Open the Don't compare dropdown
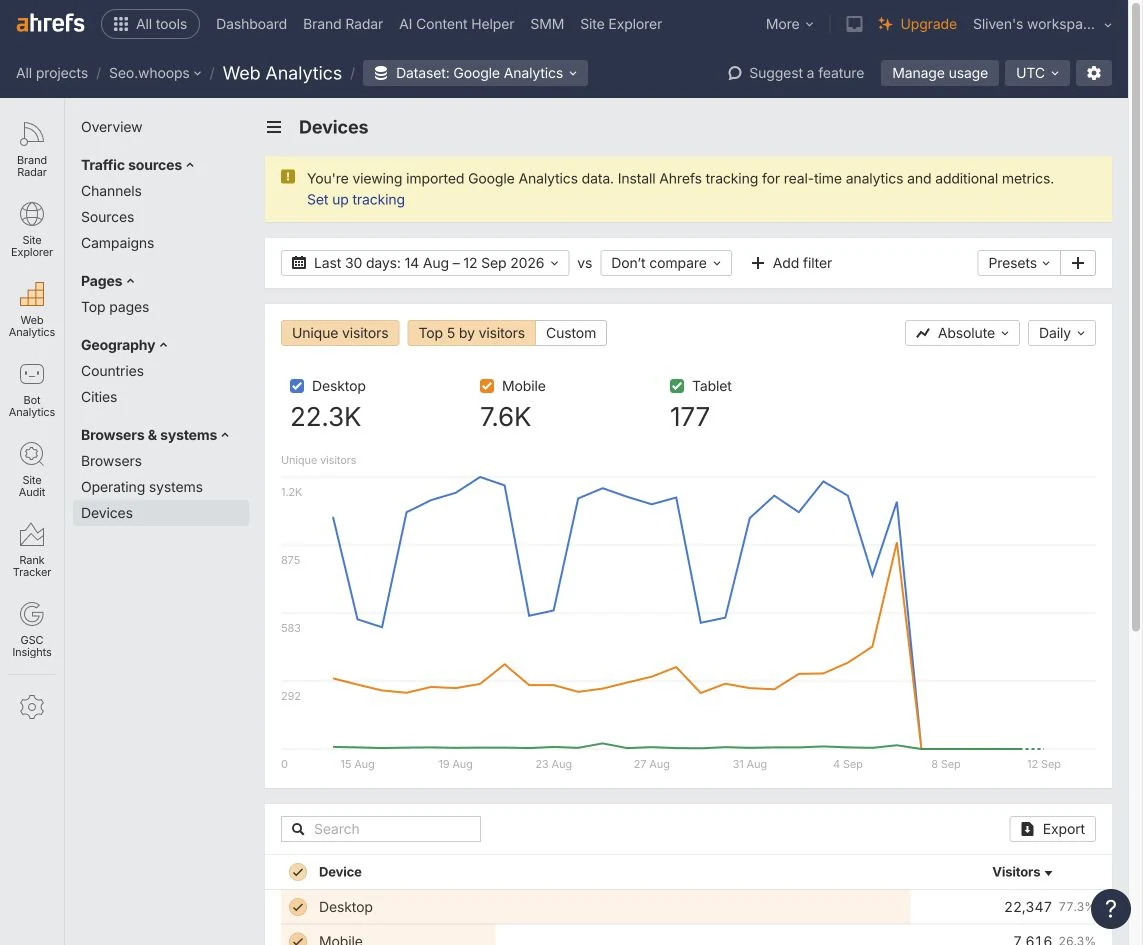 [666, 263]
